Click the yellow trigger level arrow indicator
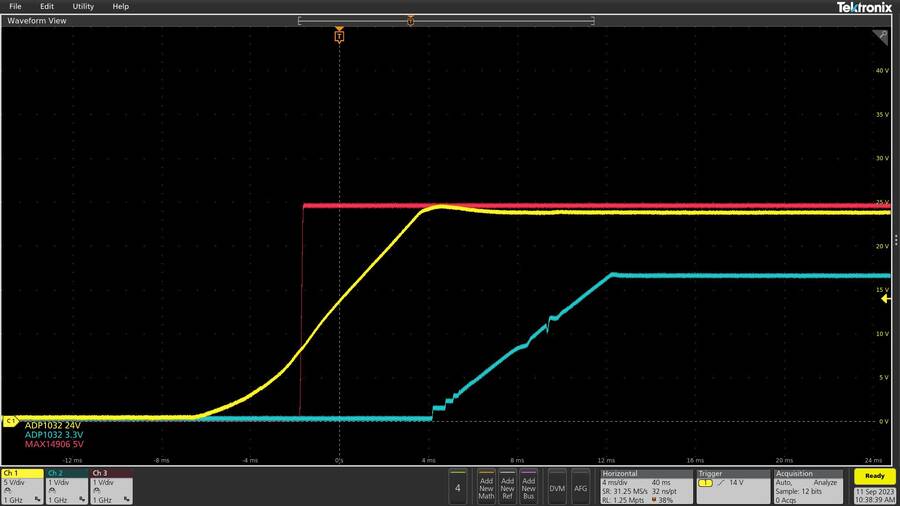The height and width of the screenshot is (506, 900). (884, 298)
